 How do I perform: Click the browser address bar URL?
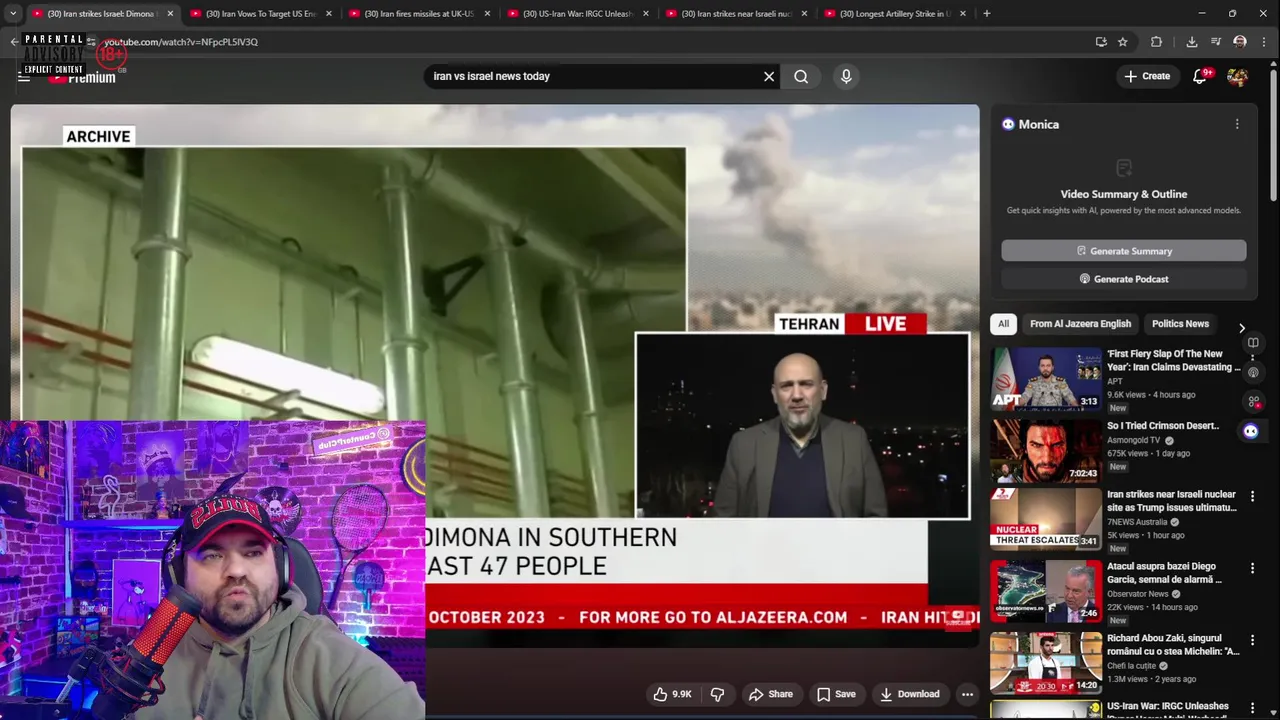(182, 42)
